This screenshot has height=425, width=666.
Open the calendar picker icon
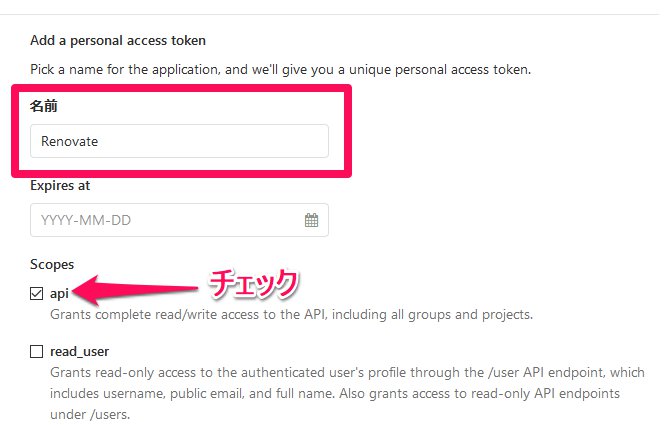point(311,220)
